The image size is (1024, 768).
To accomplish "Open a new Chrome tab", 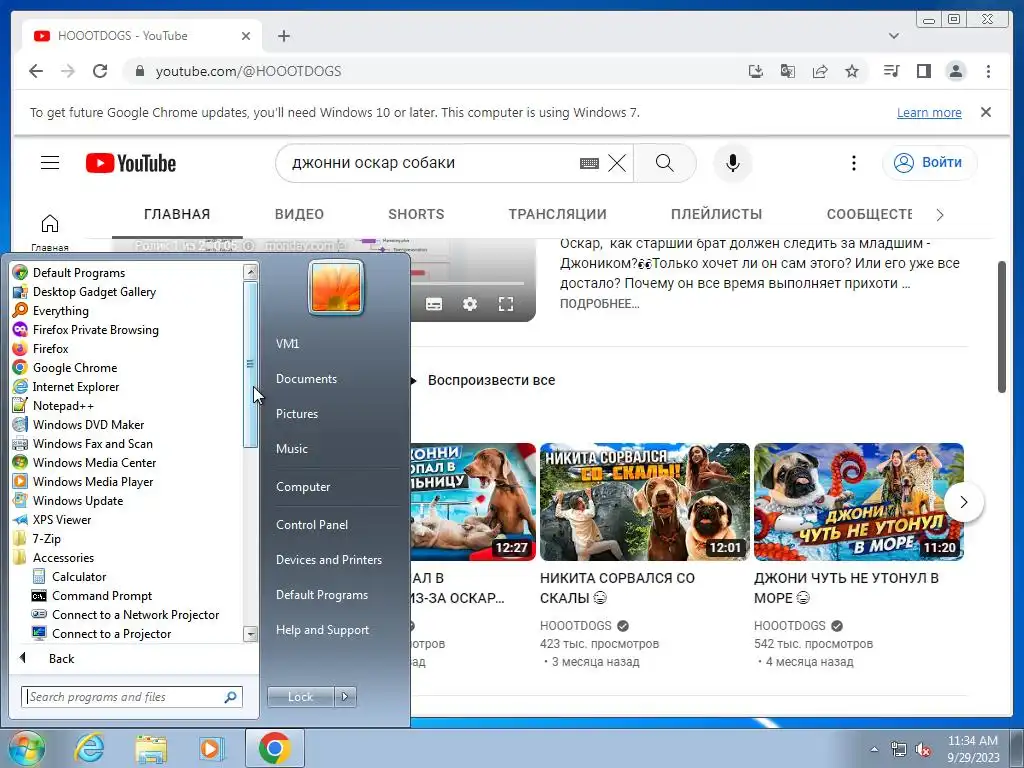I will (x=283, y=36).
